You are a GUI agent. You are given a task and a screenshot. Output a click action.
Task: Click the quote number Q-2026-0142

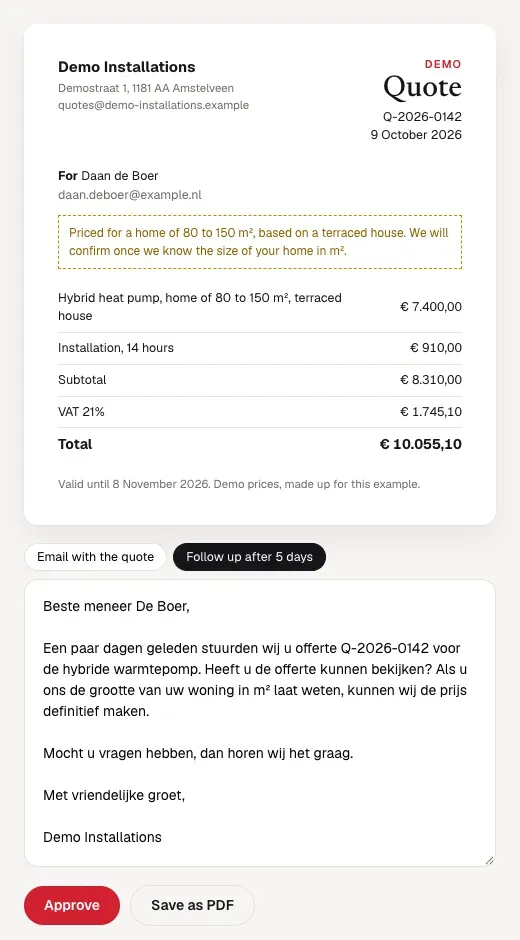[x=422, y=116]
